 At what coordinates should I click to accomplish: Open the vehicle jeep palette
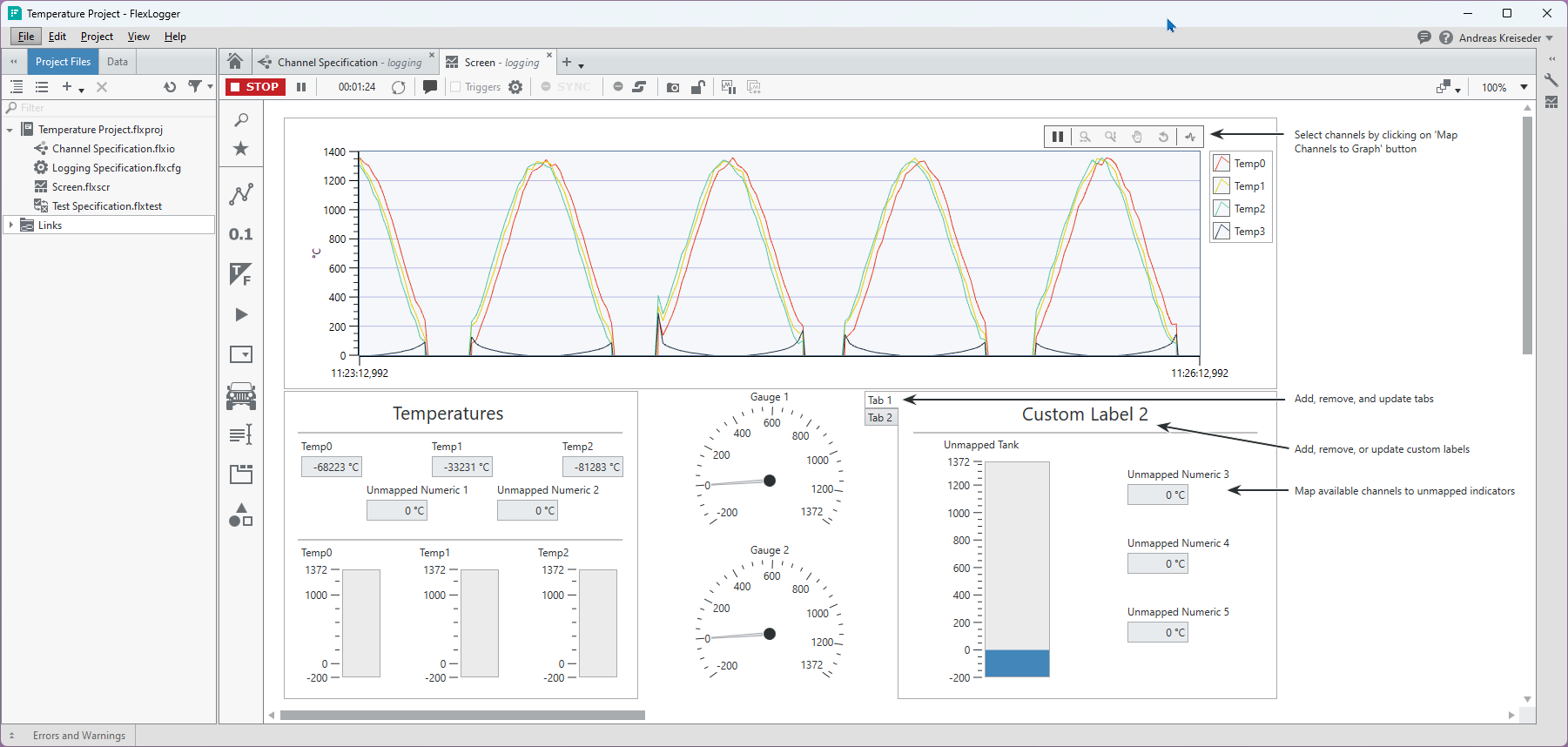[x=241, y=396]
